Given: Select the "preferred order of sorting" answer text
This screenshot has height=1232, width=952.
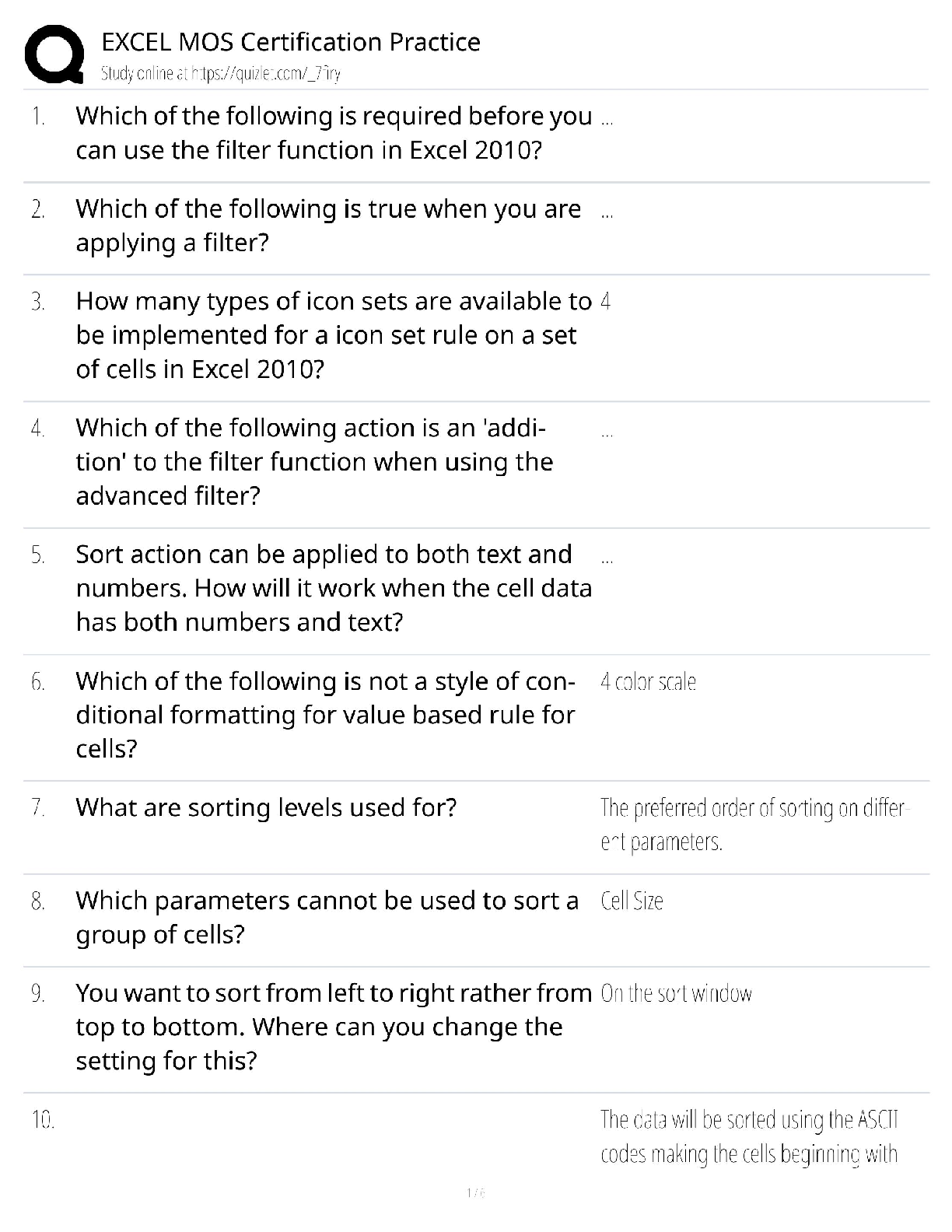Looking at the screenshot, I should click(x=754, y=824).
